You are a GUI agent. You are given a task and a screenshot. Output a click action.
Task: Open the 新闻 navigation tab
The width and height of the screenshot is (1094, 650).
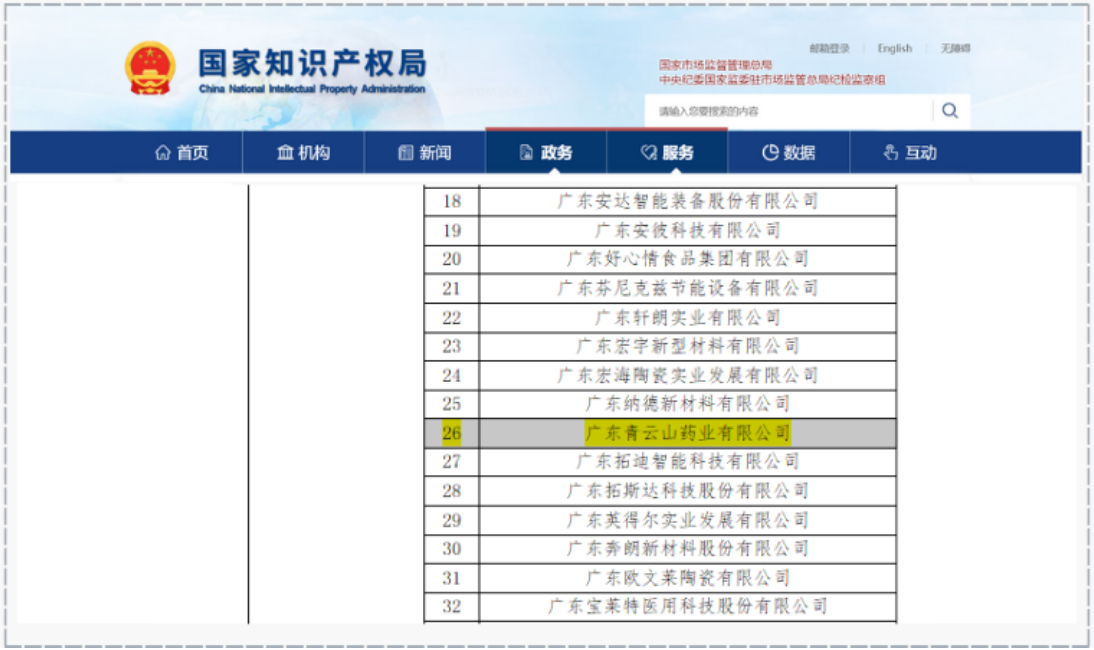pos(424,152)
